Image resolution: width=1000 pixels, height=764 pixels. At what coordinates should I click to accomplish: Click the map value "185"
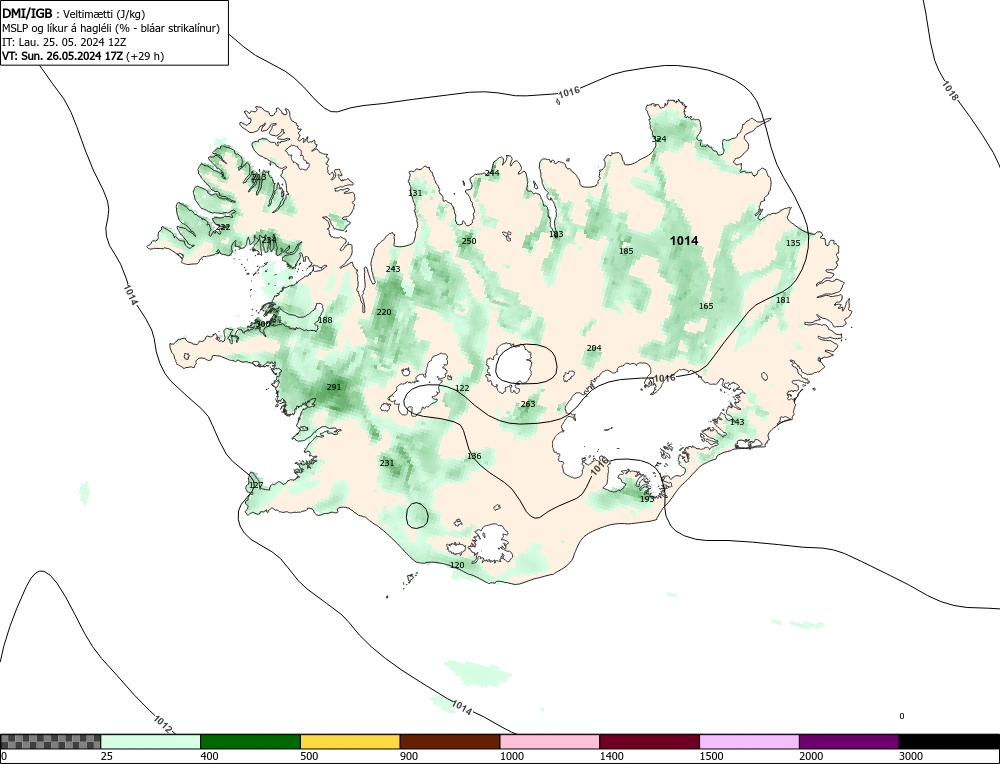pyautogui.click(x=626, y=251)
